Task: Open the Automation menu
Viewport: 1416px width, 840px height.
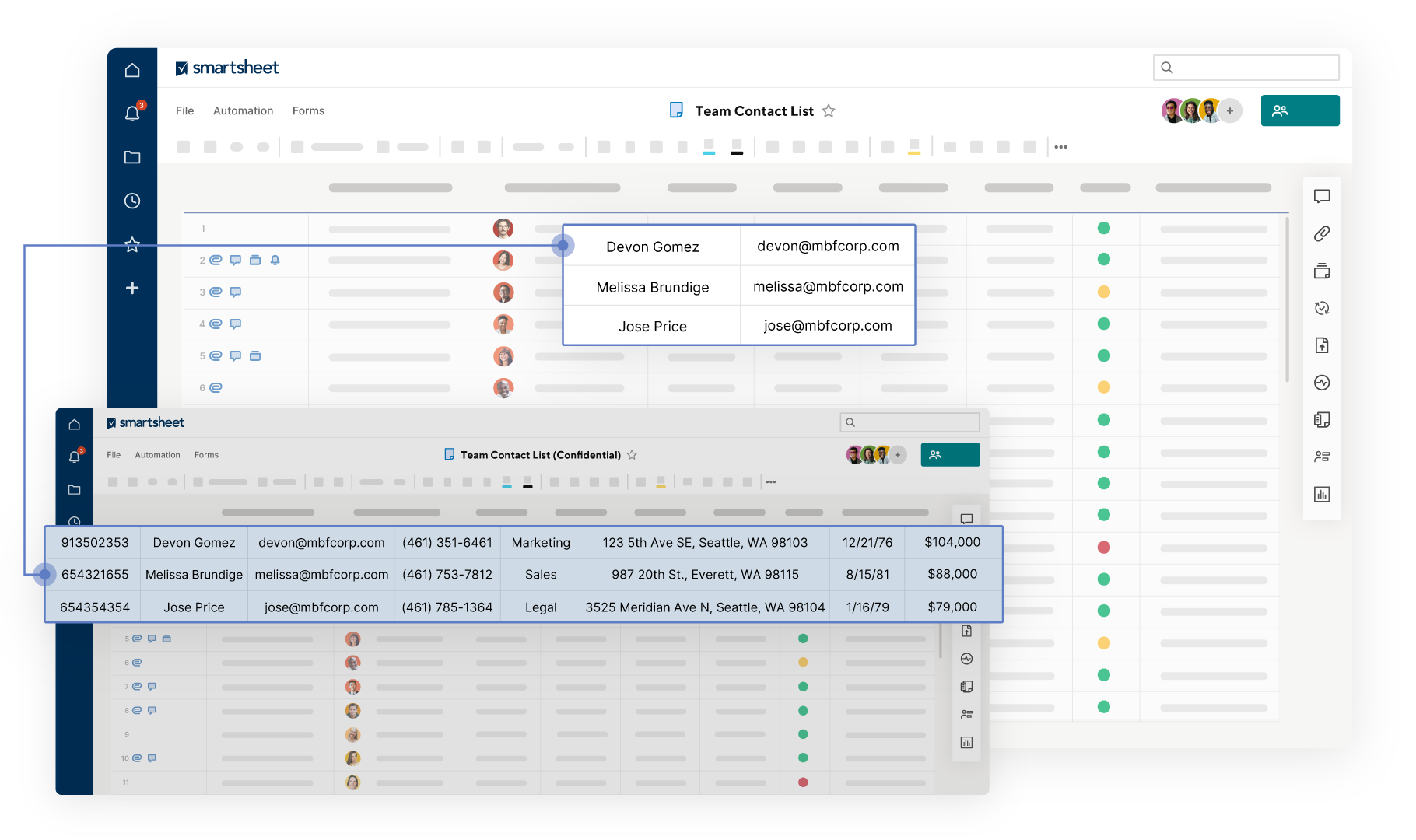Action: (x=243, y=111)
